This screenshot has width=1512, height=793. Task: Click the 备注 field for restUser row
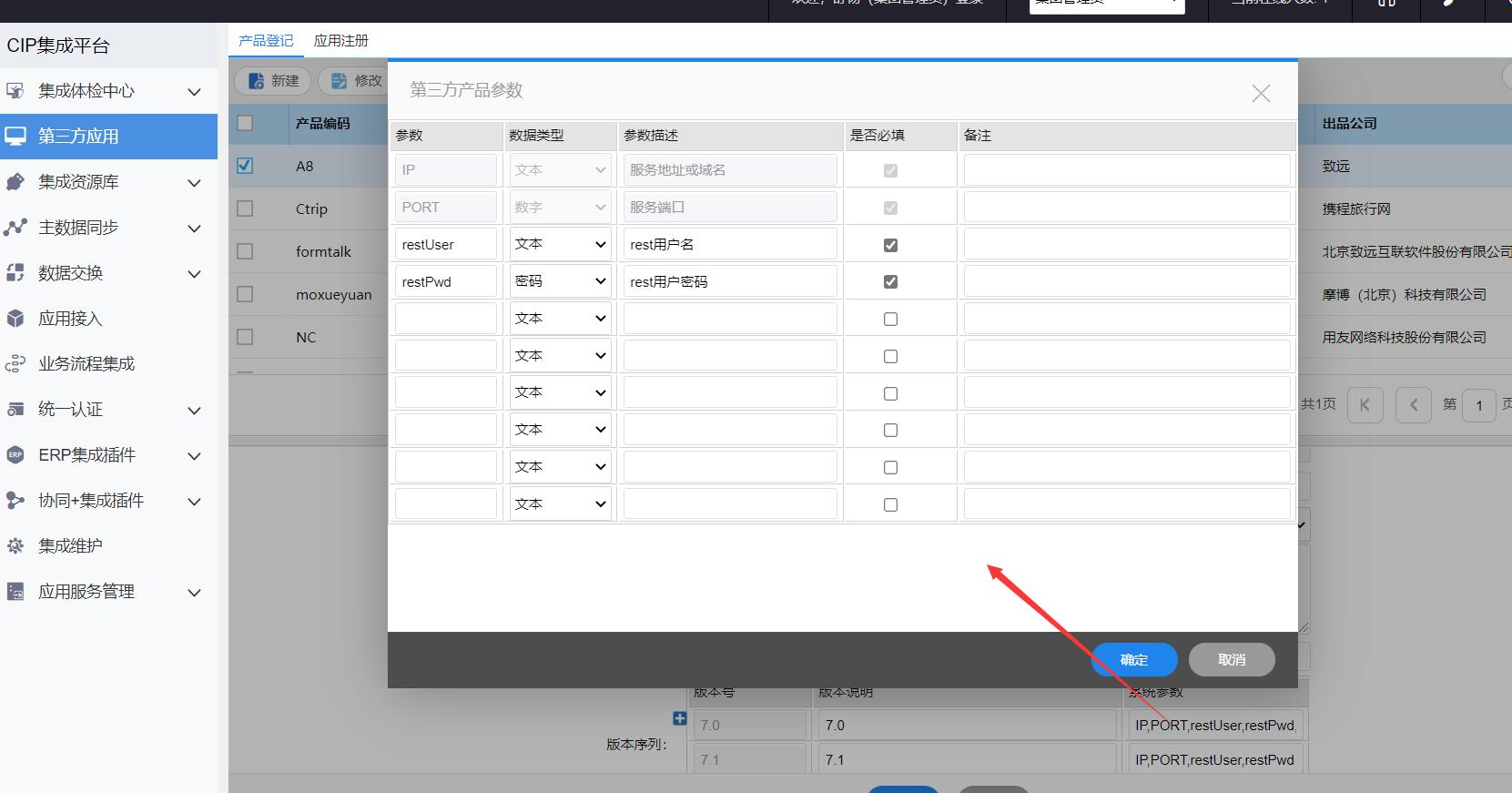pyautogui.click(x=1126, y=245)
